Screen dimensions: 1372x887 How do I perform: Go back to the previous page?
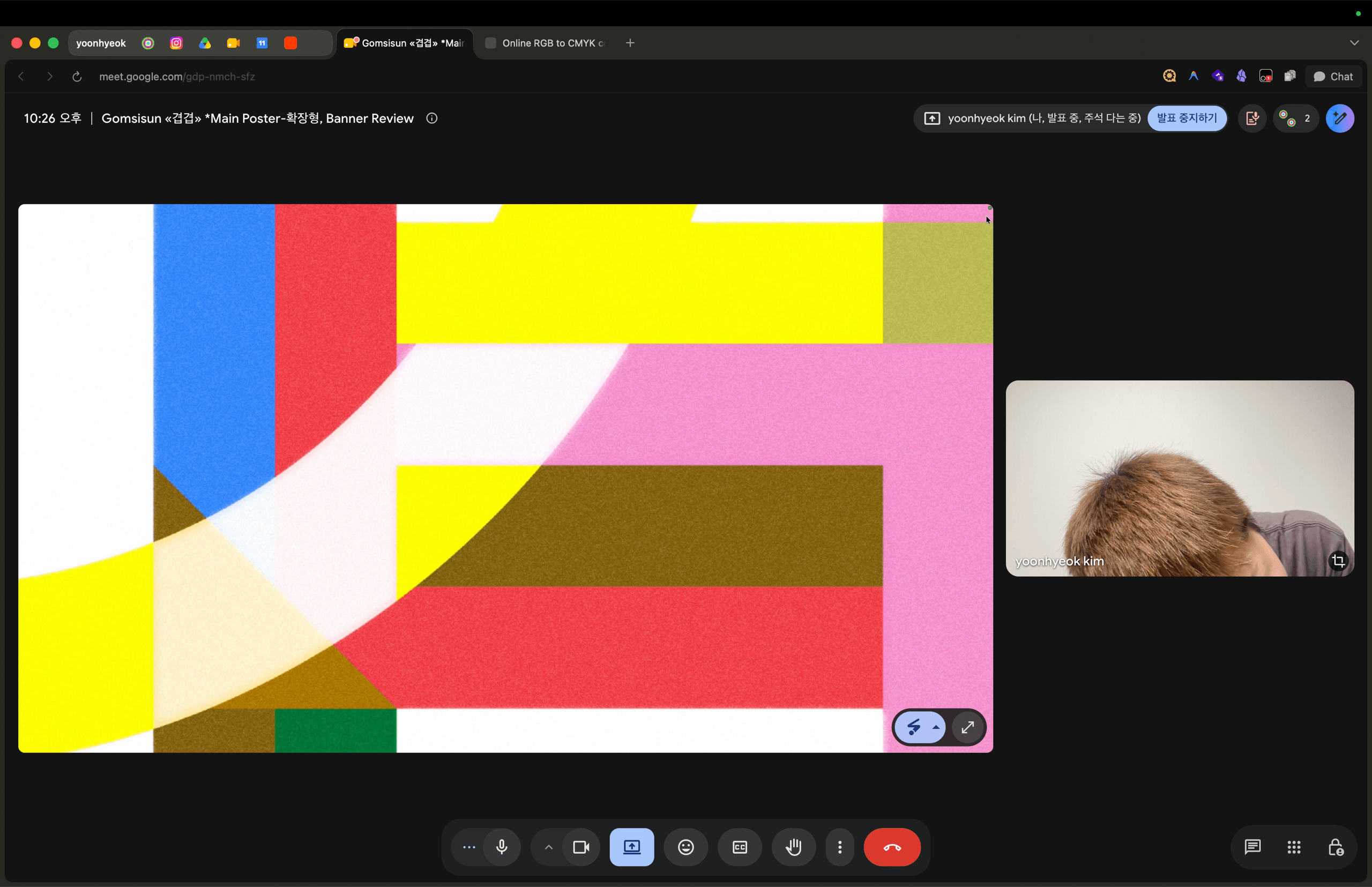coord(21,77)
